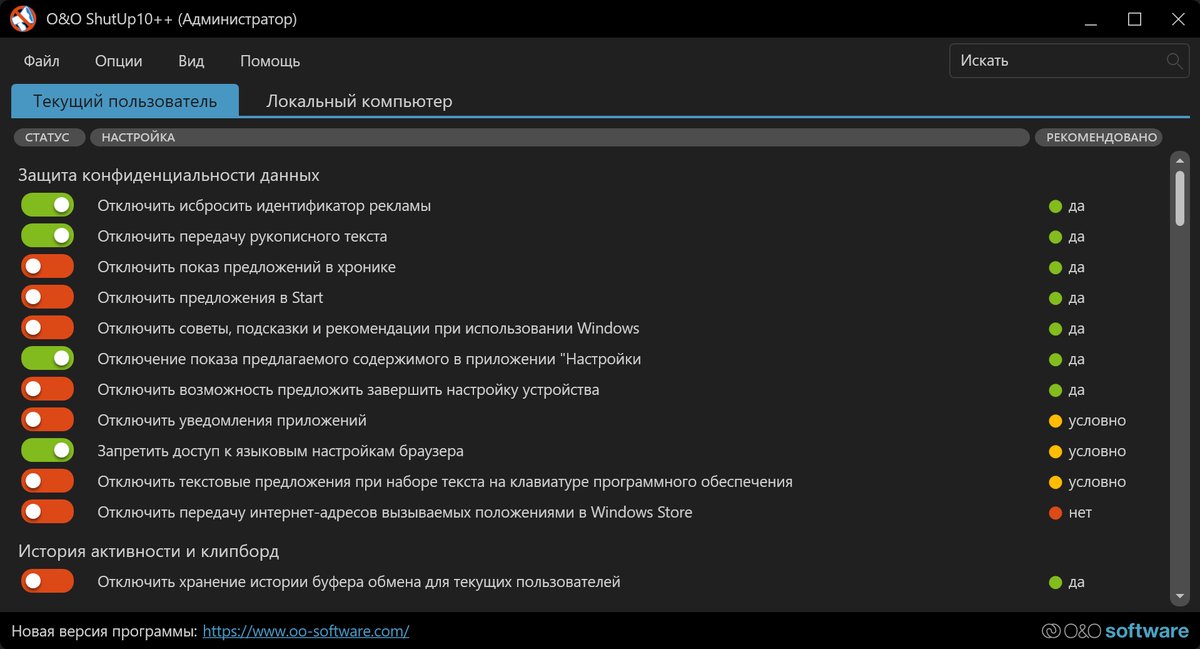Open the Опции menu
This screenshot has height=649, width=1200.
point(119,61)
